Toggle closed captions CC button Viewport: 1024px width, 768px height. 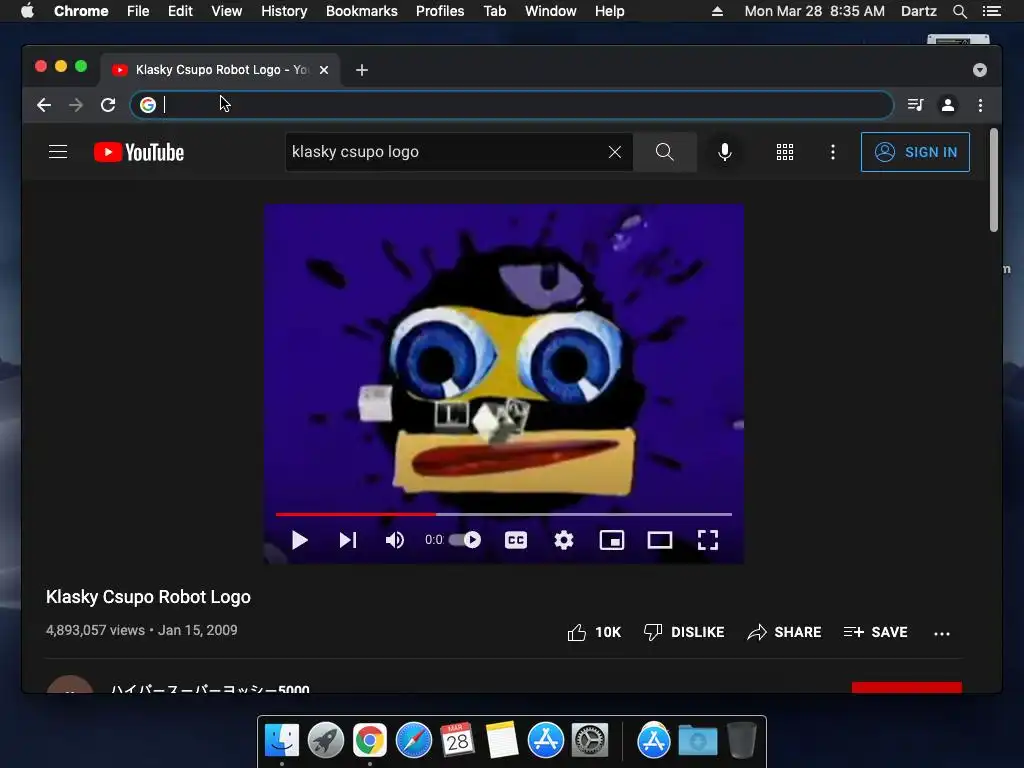[516, 540]
